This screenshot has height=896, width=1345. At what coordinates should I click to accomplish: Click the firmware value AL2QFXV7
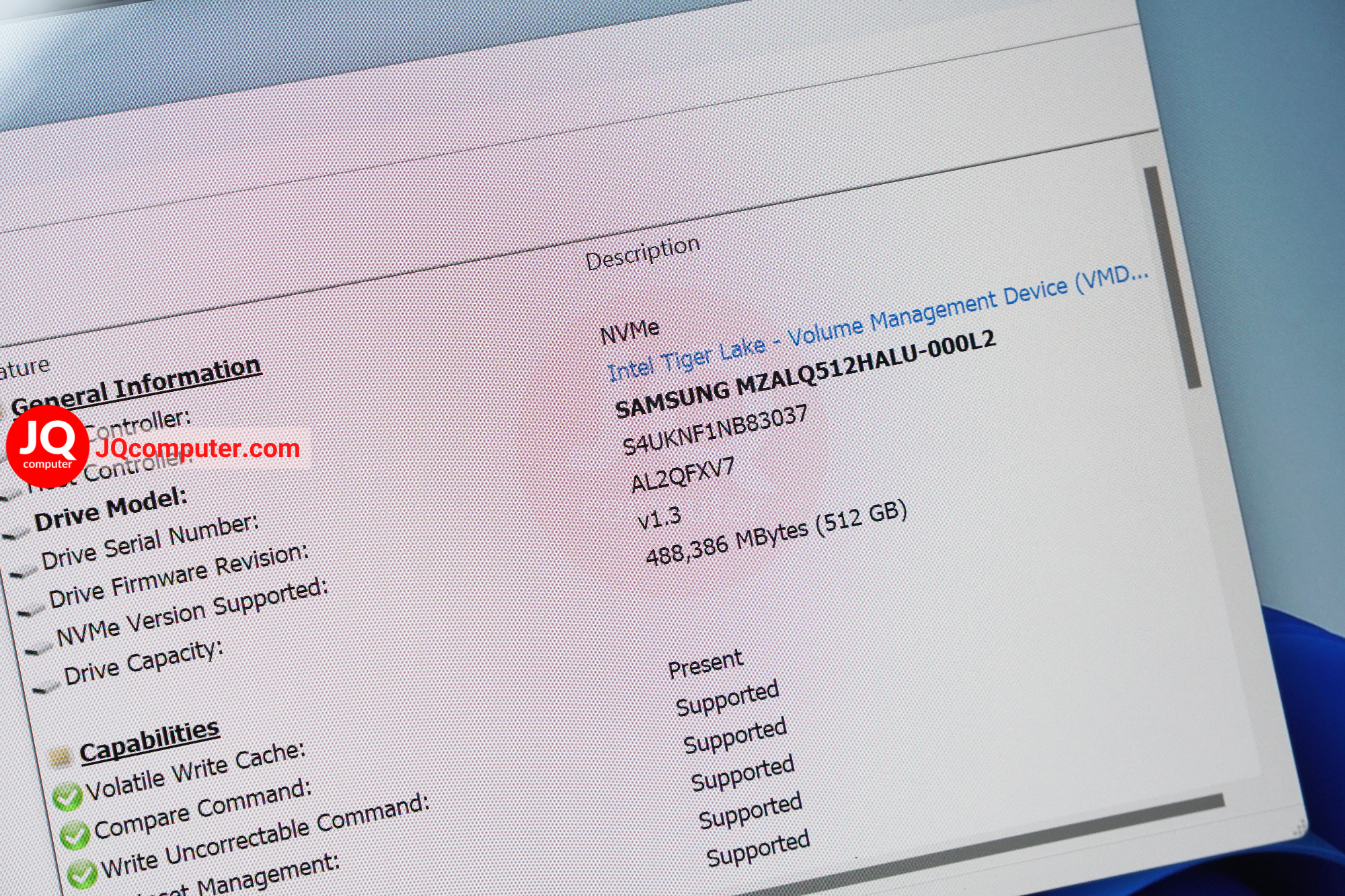pos(683,476)
